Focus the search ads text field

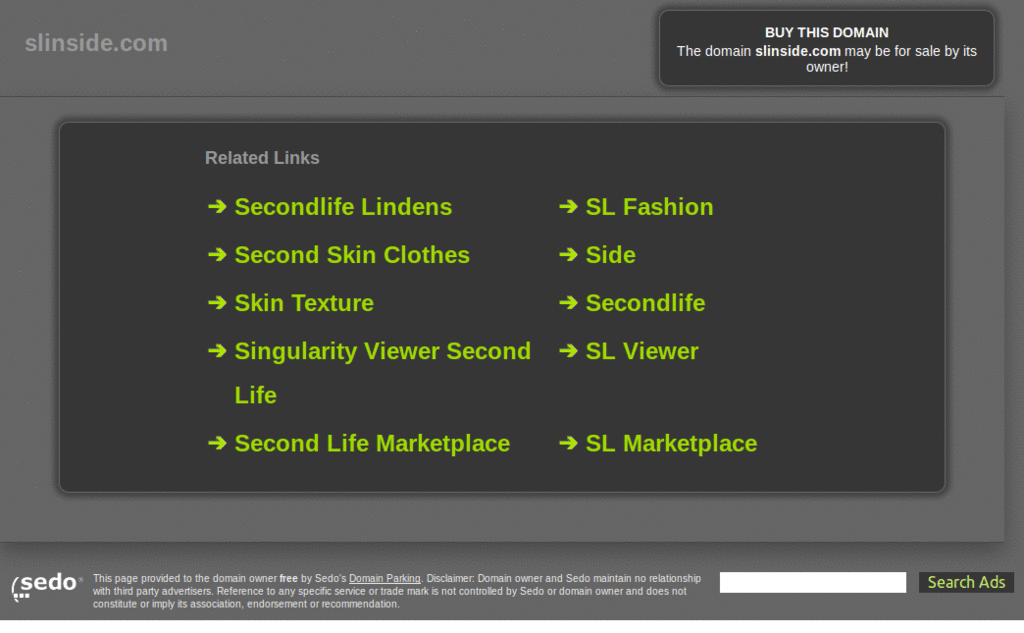[812, 582]
